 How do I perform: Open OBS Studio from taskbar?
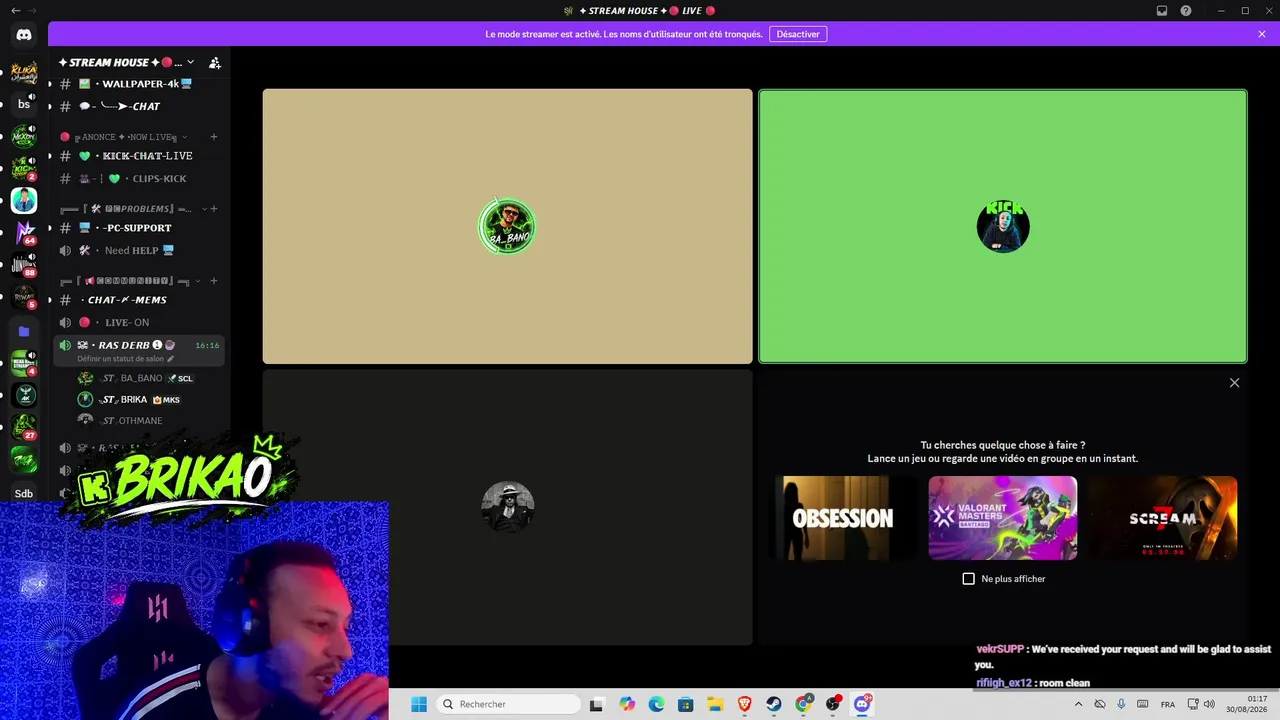coord(832,704)
